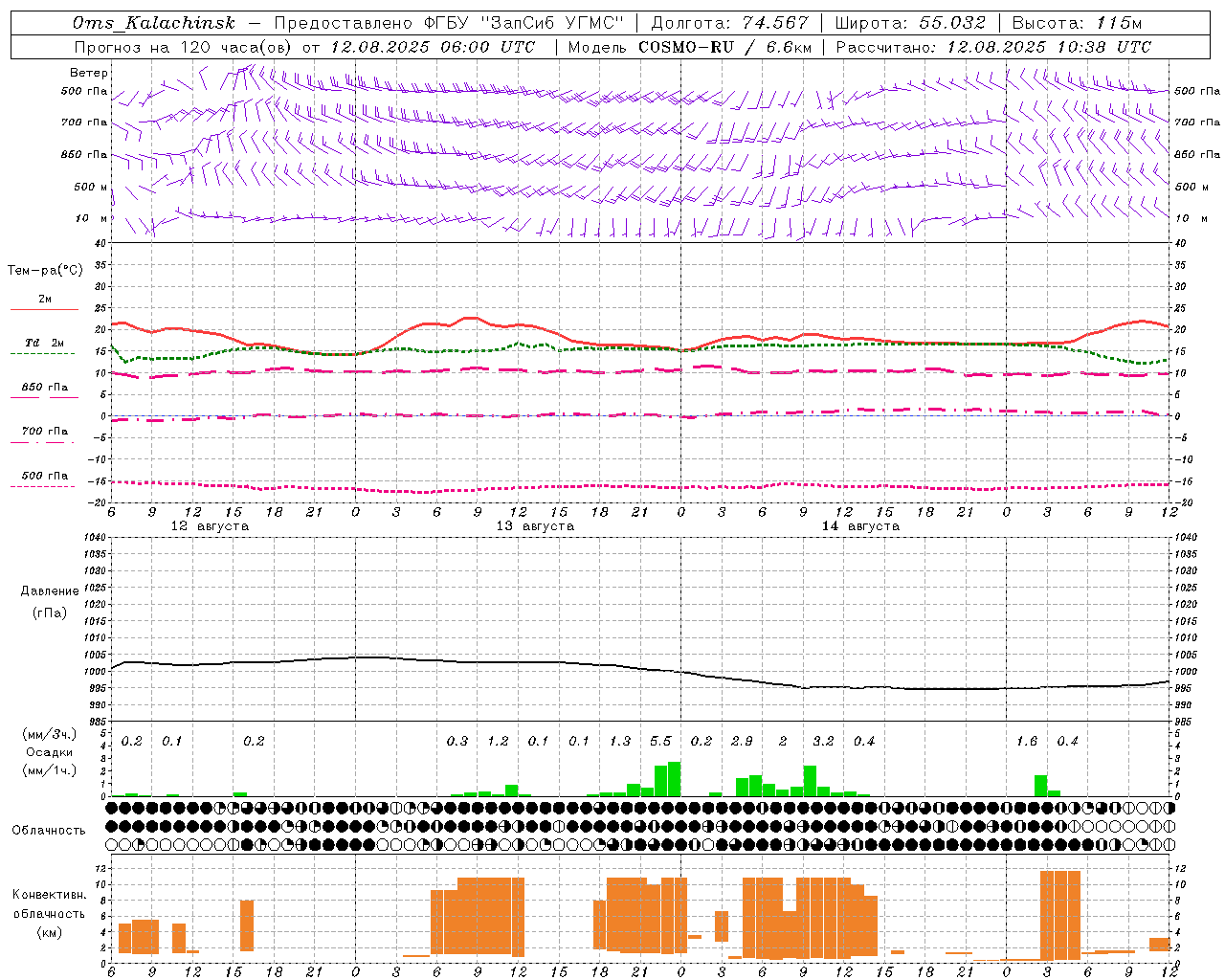Click the (км) unit under convective label
Viewport: 1225px width, 980px height.
pyautogui.click(x=50, y=932)
